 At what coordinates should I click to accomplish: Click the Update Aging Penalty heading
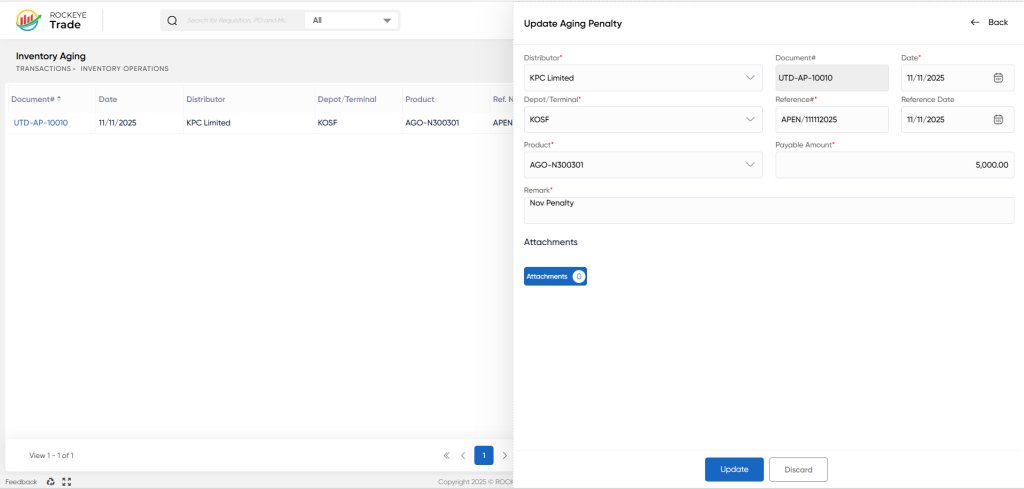[x=573, y=24]
